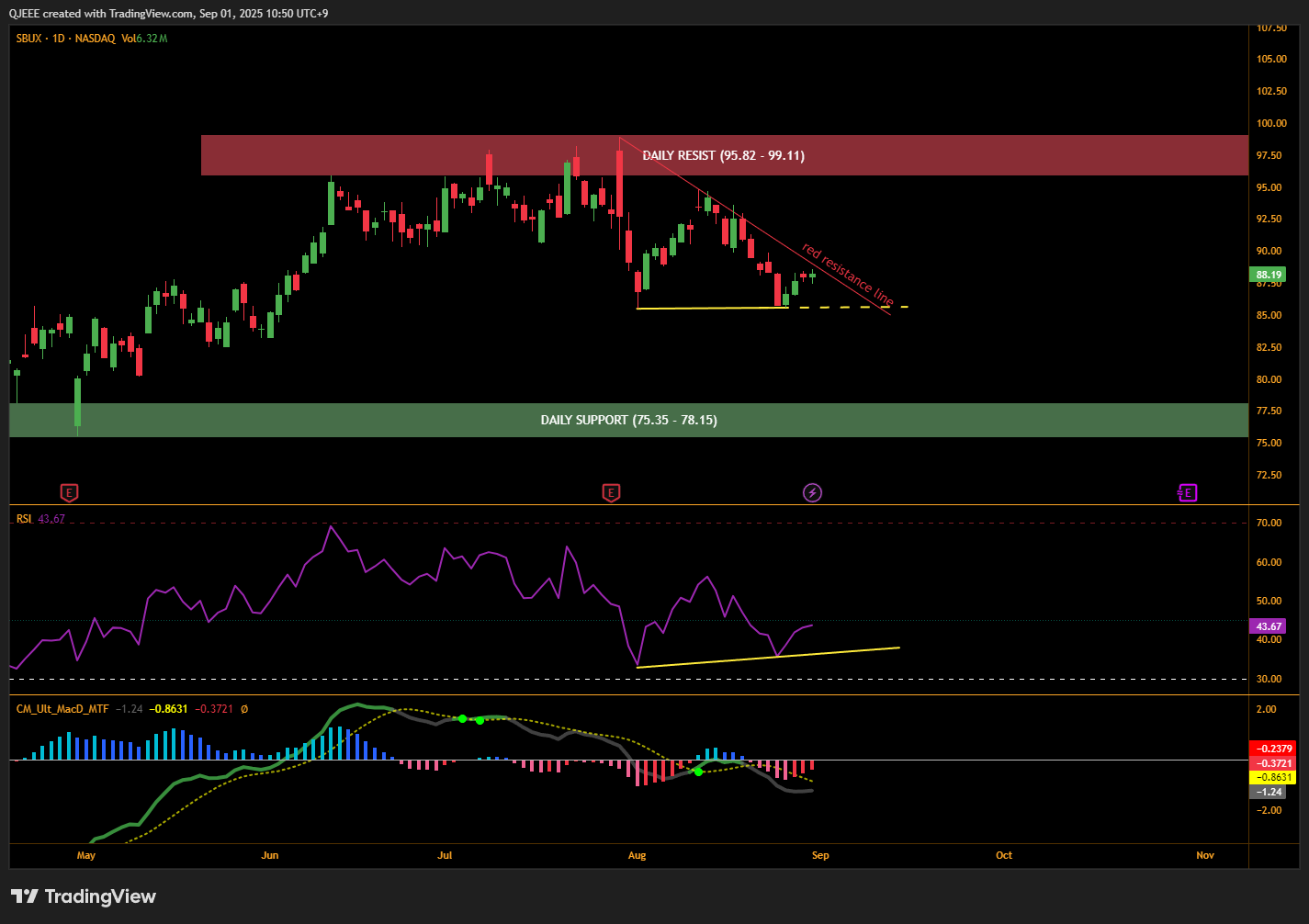Image resolution: width=1309 pixels, height=924 pixels.
Task: Click the purple 43.67 RSI value tag
Action: 1269,626
